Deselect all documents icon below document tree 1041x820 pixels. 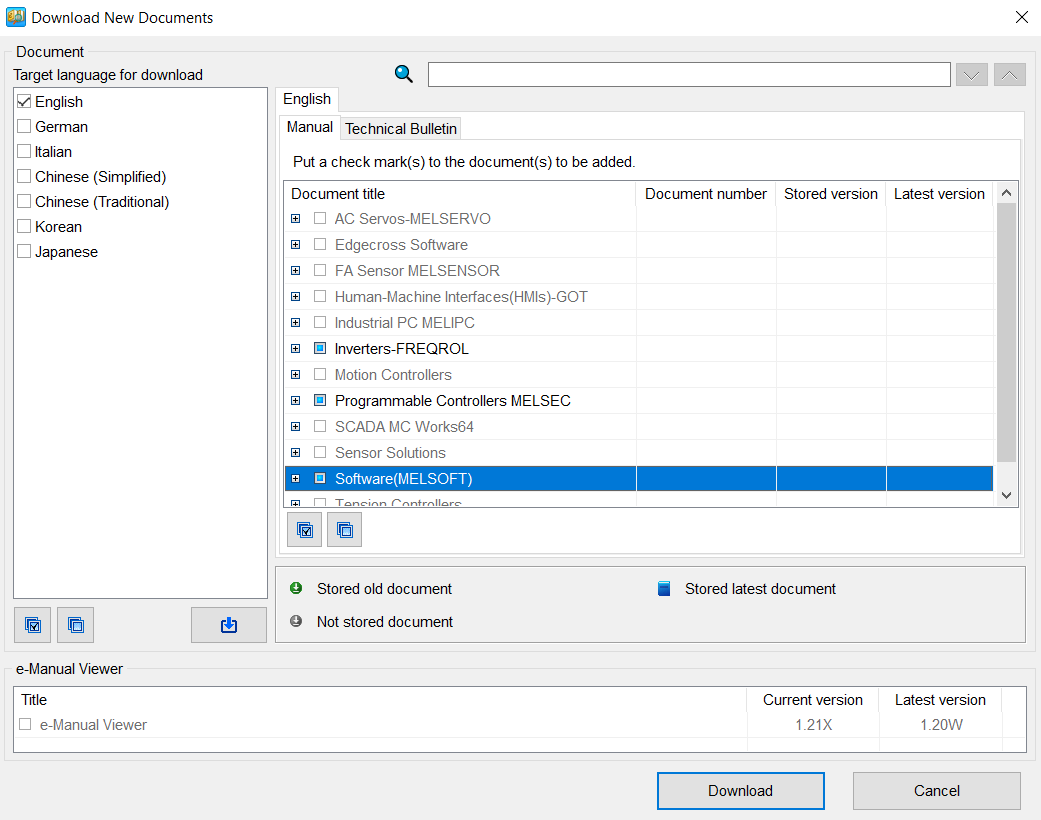(345, 530)
